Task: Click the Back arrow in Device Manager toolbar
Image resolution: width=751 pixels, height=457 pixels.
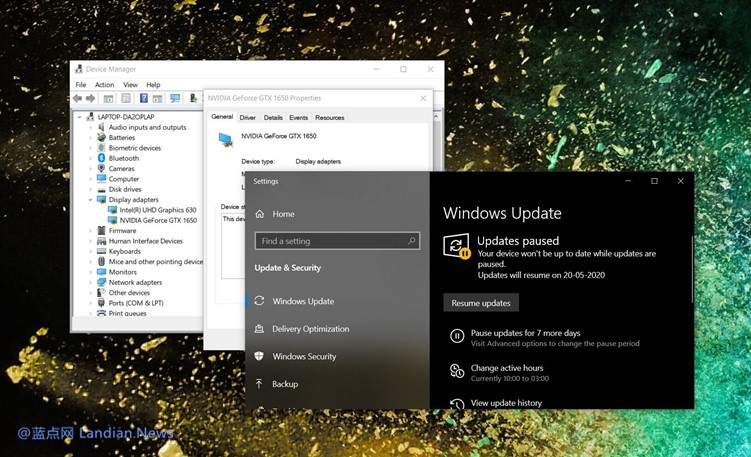Action: pyautogui.click(x=79, y=99)
